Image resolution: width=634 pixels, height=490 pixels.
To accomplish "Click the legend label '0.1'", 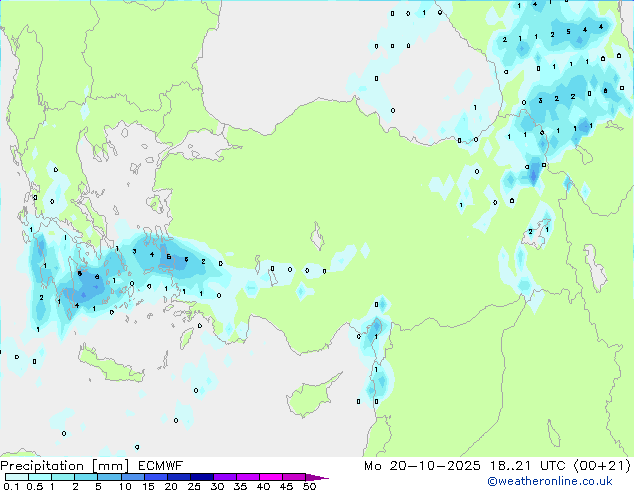I will (11, 486).
